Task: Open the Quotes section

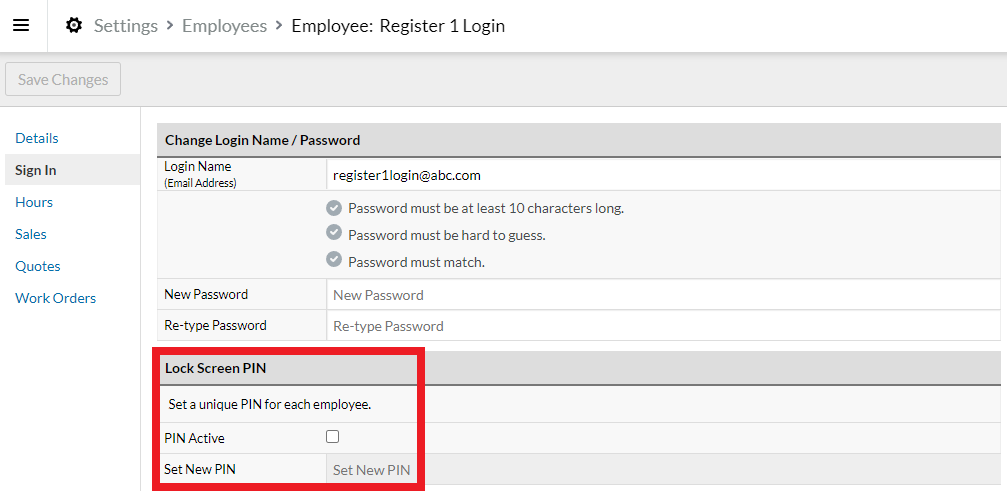Action: click(38, 266)
